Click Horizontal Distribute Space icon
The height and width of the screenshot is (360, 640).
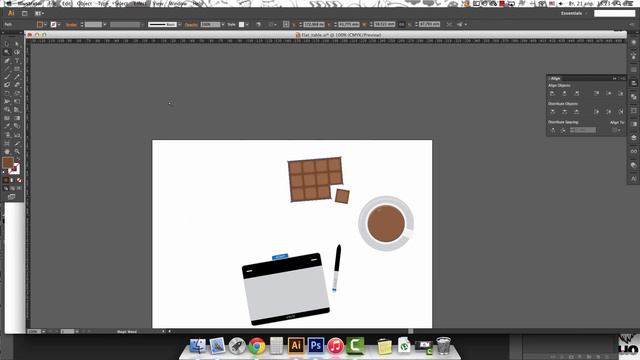(563, 130)
